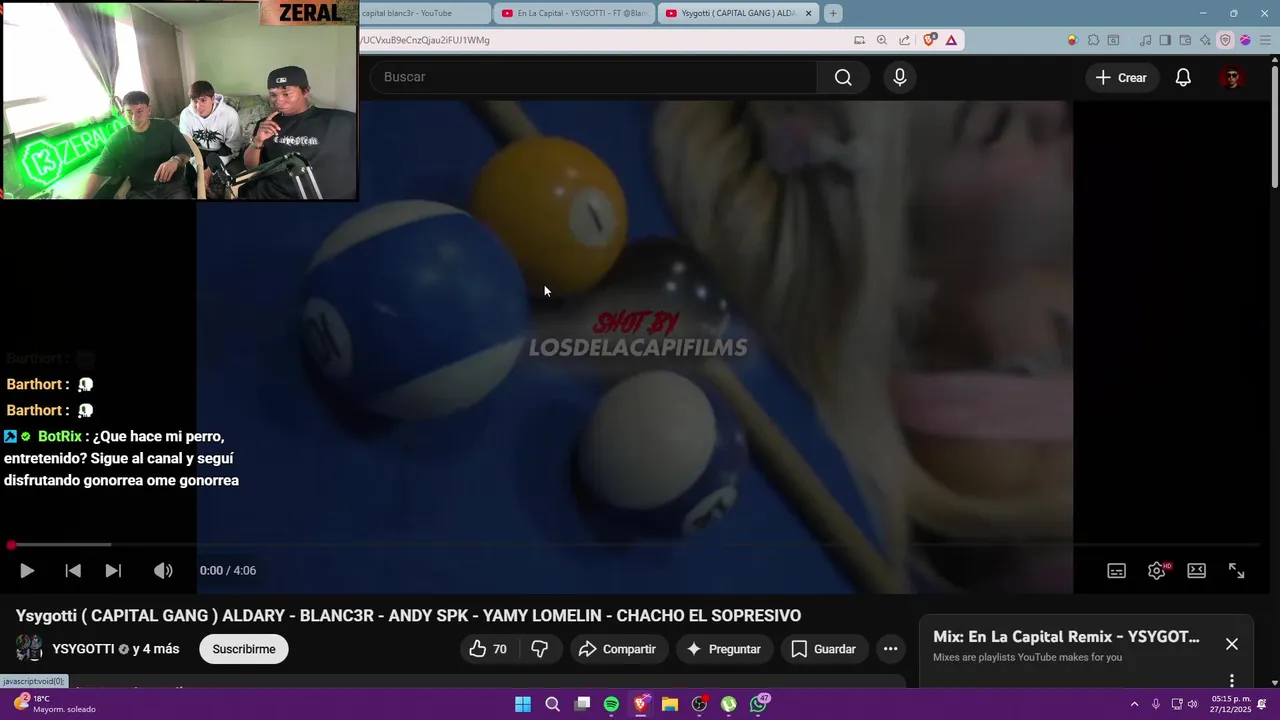Click the YouTube search magnifier button
Viewport: 1280px width, 720px height.
(843, 77)
